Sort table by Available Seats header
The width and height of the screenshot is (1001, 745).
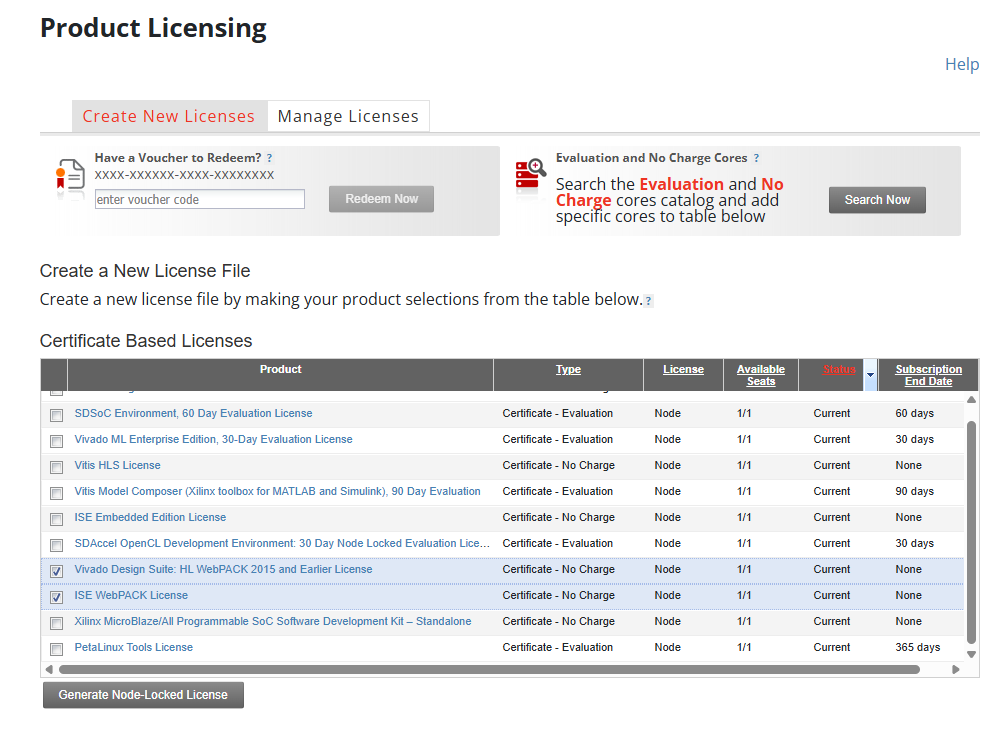(x=760, y=375)
